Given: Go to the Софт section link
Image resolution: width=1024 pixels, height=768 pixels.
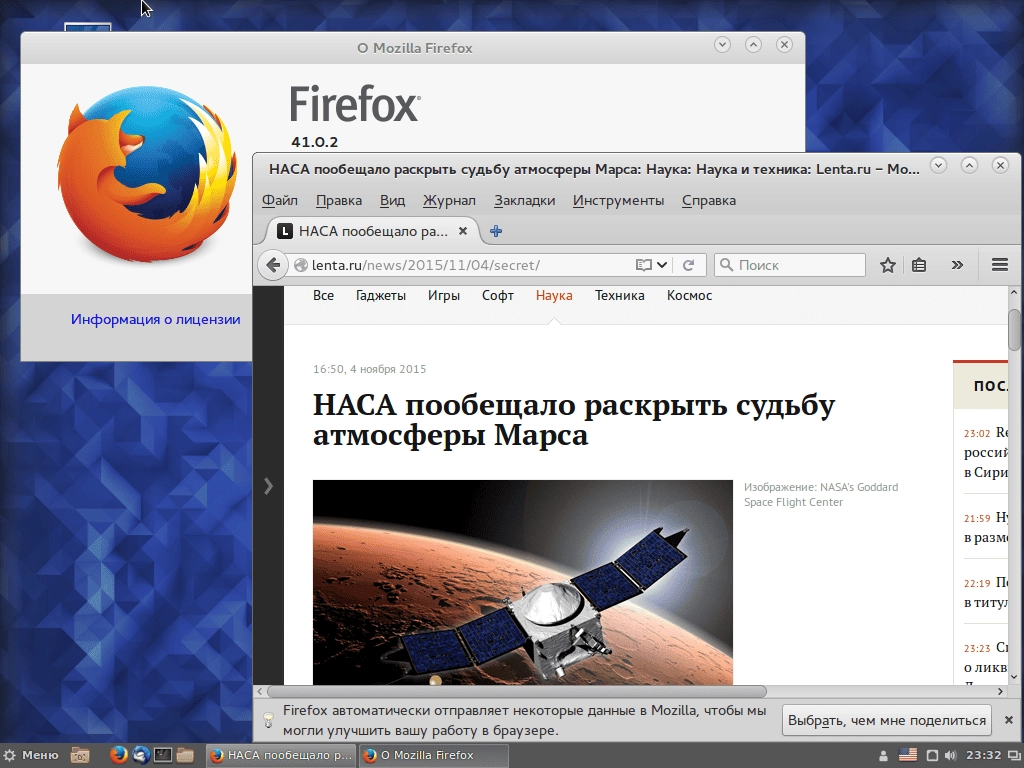Looking at the screenshot, I should [498, 295].
